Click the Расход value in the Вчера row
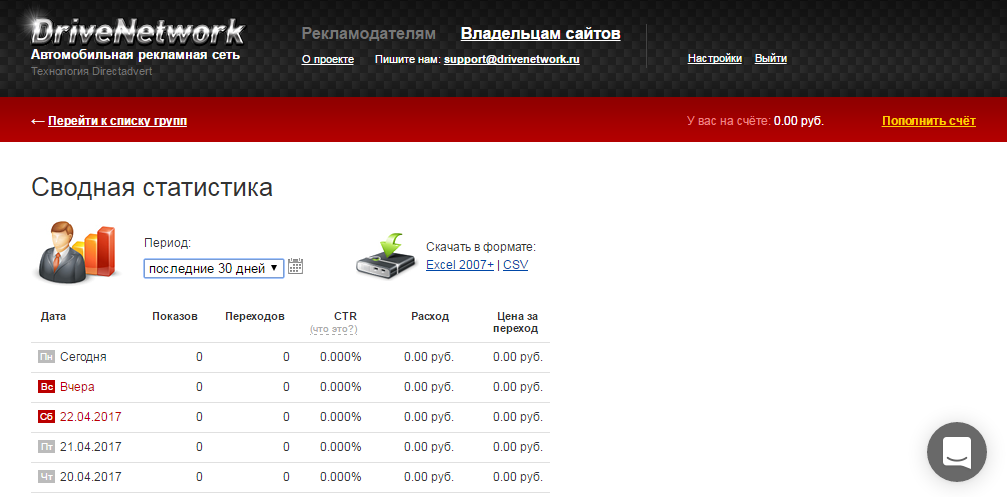Viewport: 1007px width, 497px height. coord(429,387)
